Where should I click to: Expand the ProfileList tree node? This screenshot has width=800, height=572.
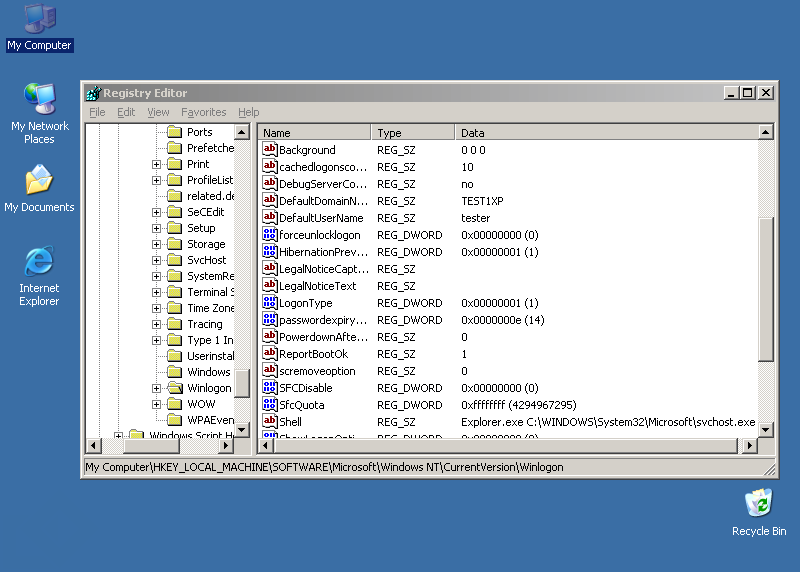click(157, 180)
